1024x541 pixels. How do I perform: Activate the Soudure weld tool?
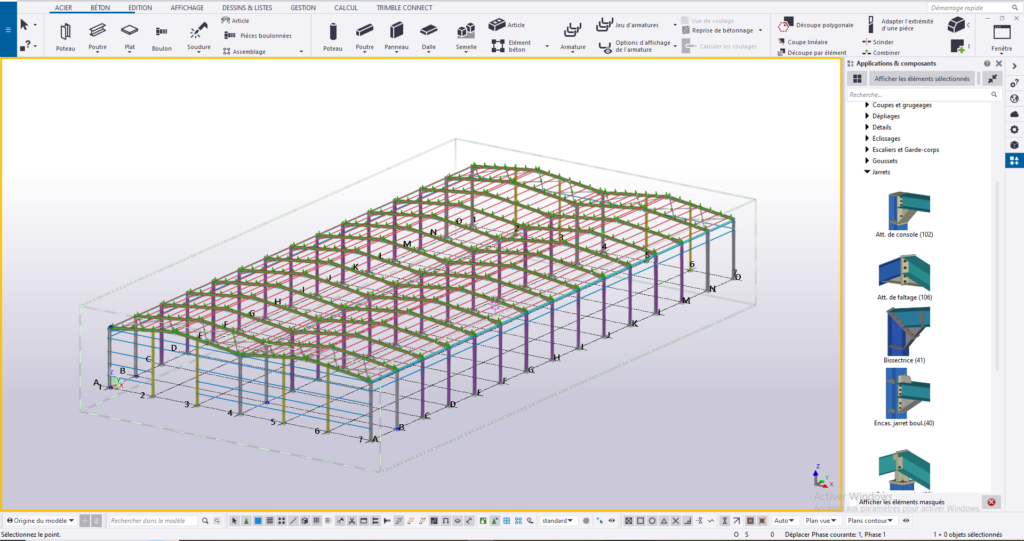coord(199,36)
